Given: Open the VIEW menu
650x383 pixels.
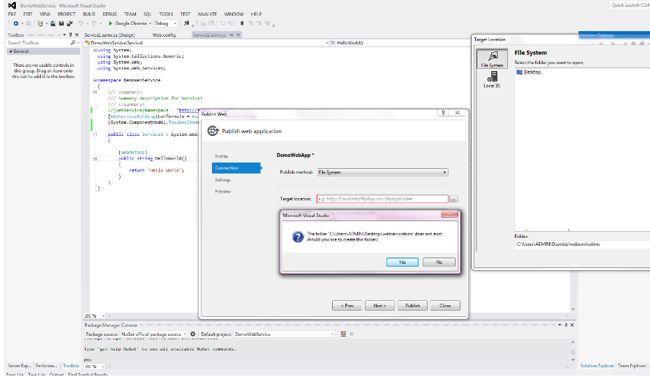Looking at the screenshot, I should pyautogui.click(x=45, y=14).
